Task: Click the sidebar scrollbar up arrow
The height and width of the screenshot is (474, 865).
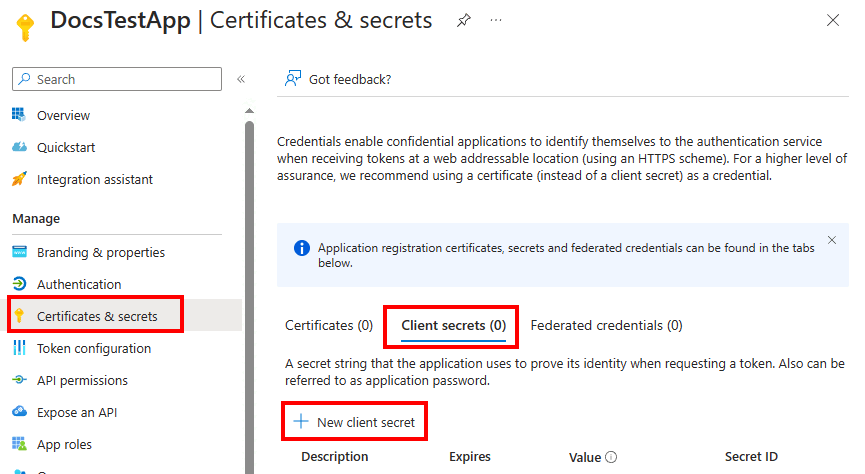Action: (x=249, y=111)
